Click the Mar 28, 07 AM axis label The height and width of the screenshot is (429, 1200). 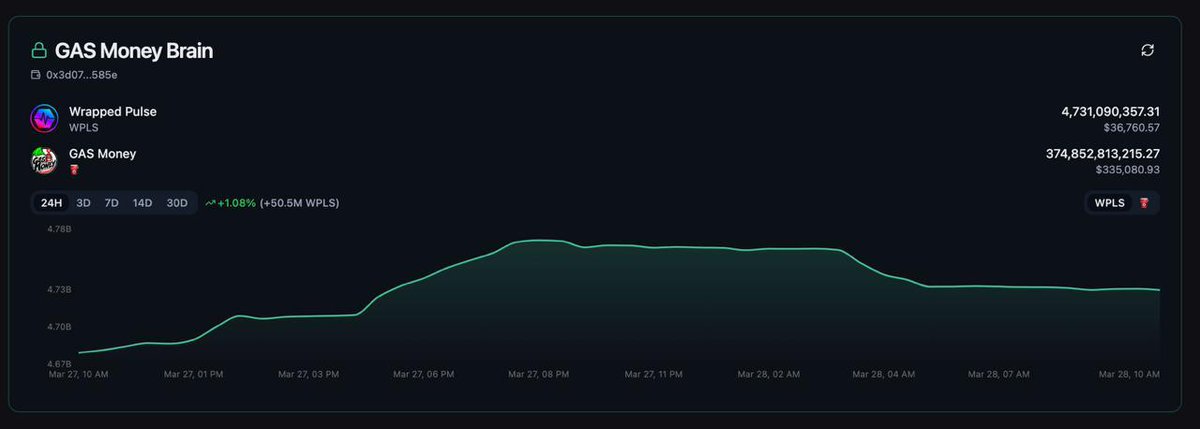point(999,374)
